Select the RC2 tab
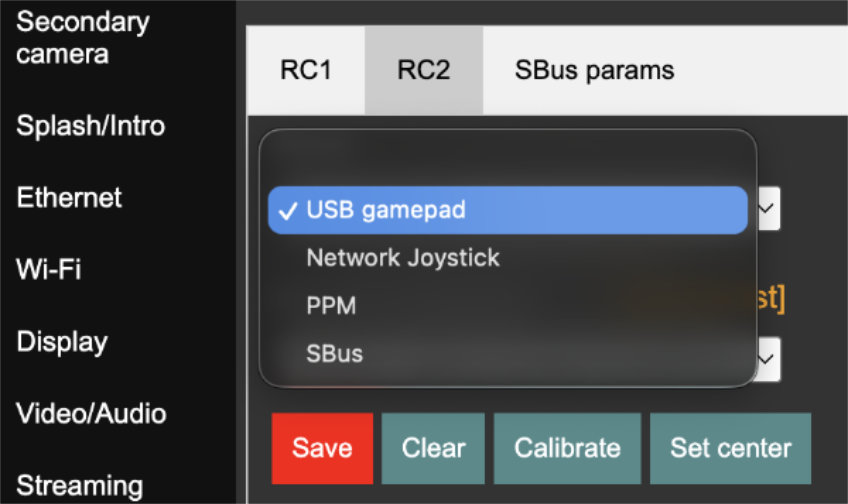 423,70
